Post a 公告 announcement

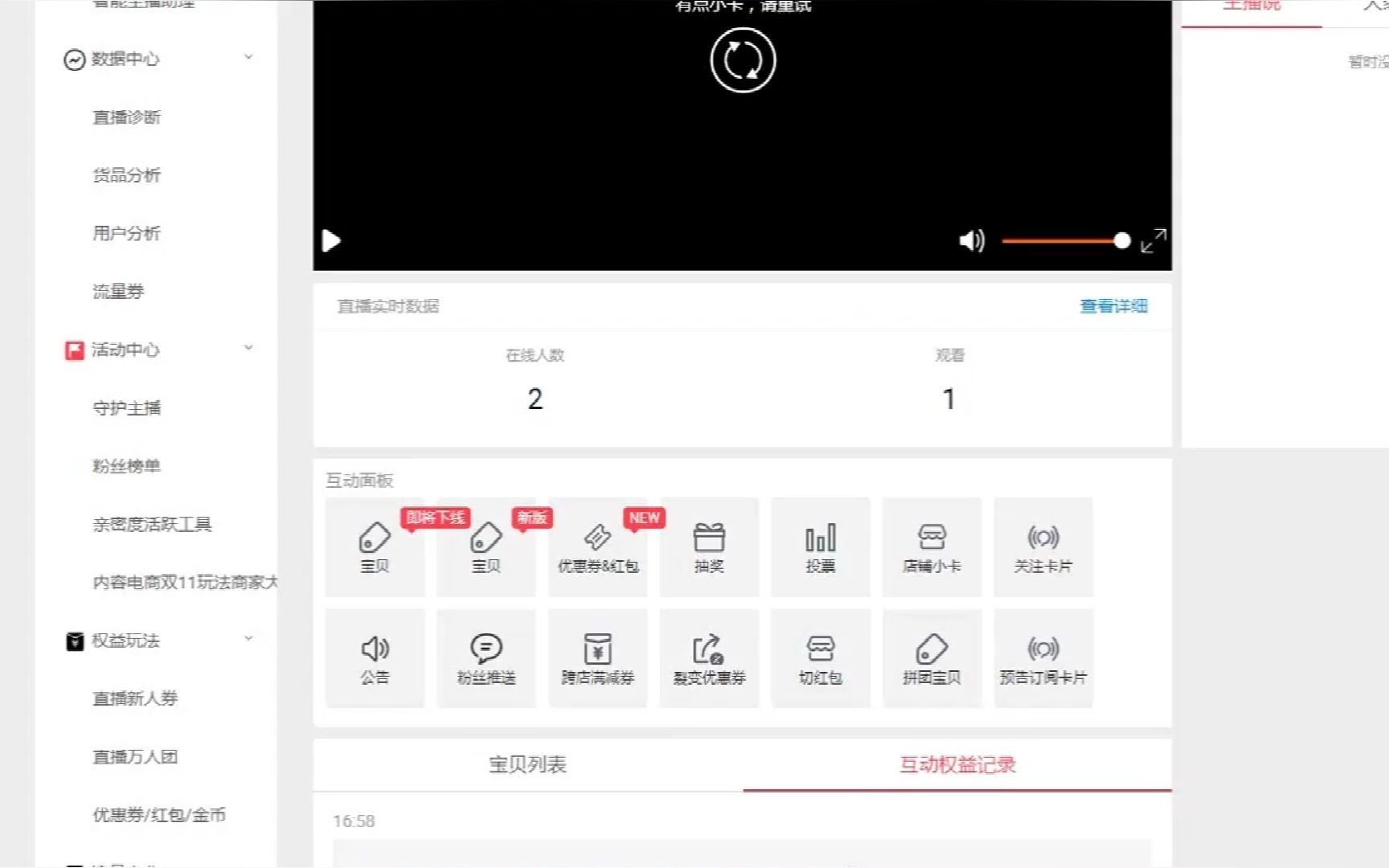[375, 658]
